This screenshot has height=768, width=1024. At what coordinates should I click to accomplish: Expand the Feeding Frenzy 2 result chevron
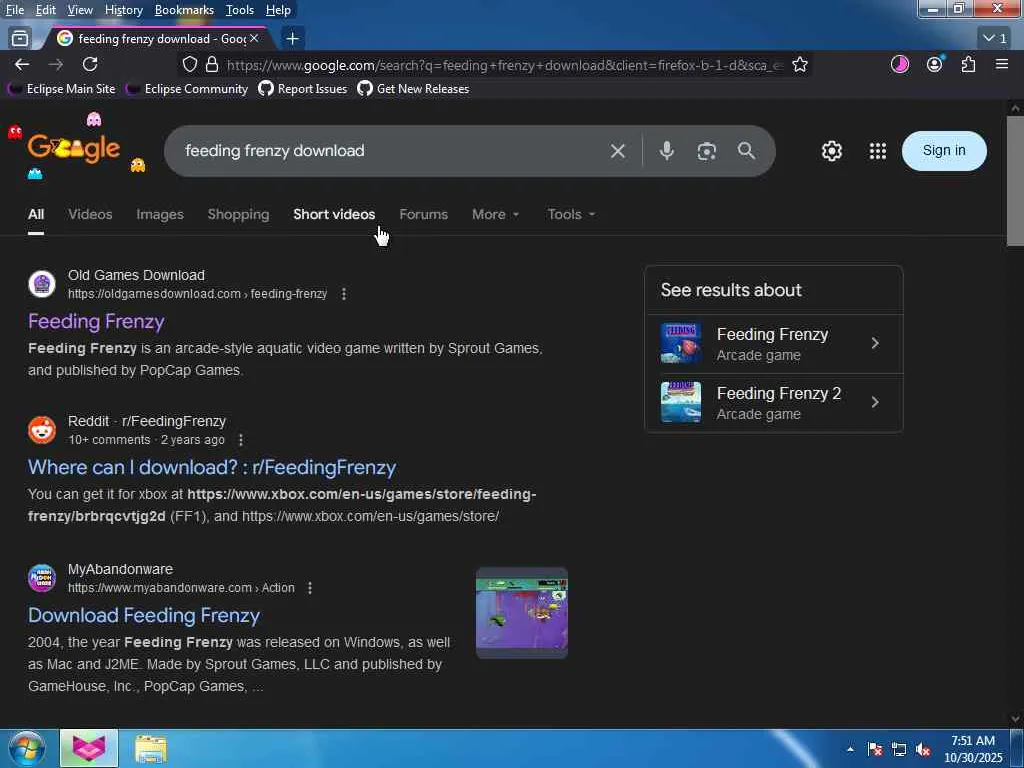point(875,402)
